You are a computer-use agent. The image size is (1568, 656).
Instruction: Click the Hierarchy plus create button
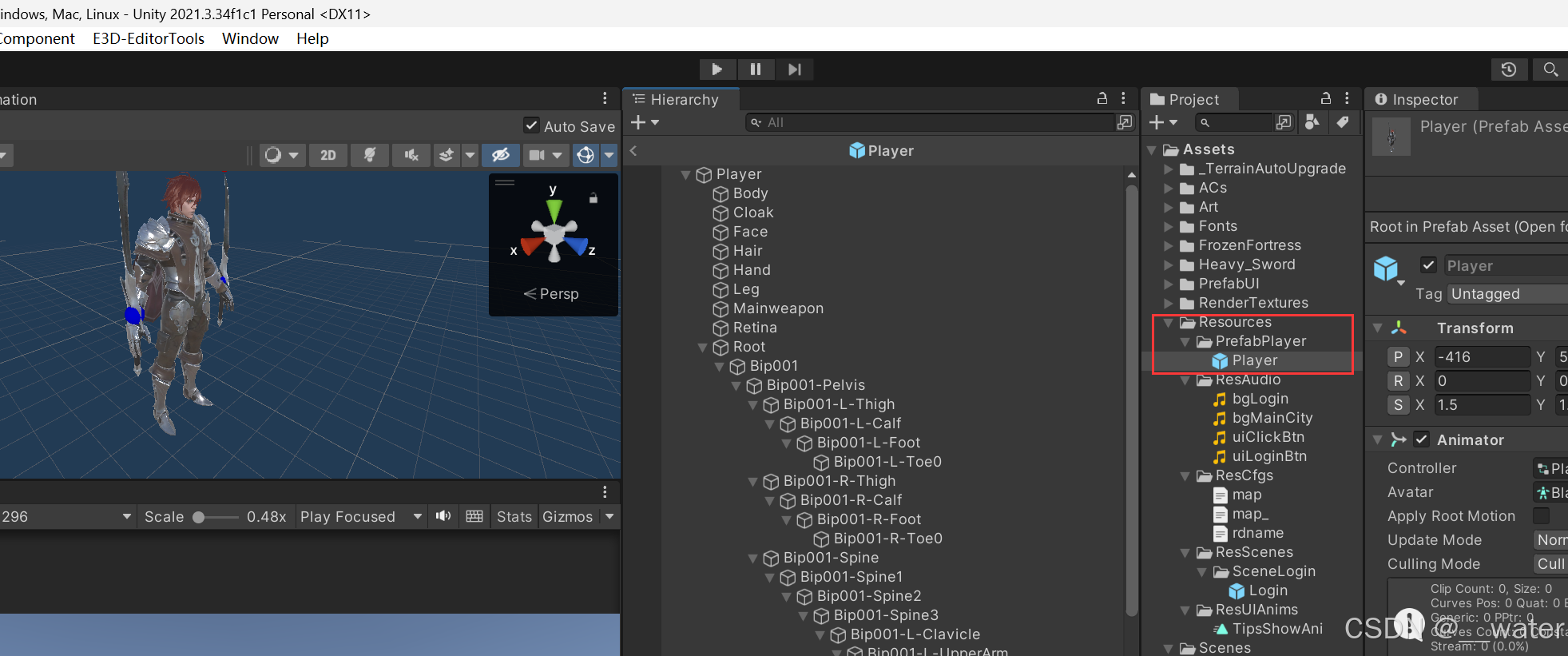point(644,122)
